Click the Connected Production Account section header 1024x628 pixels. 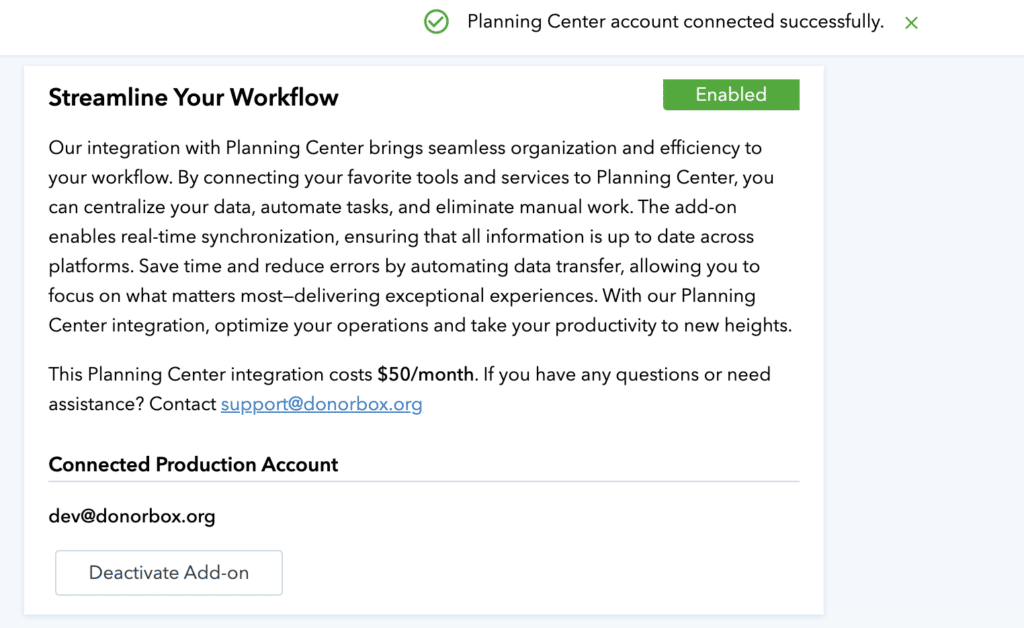(193, 464)
